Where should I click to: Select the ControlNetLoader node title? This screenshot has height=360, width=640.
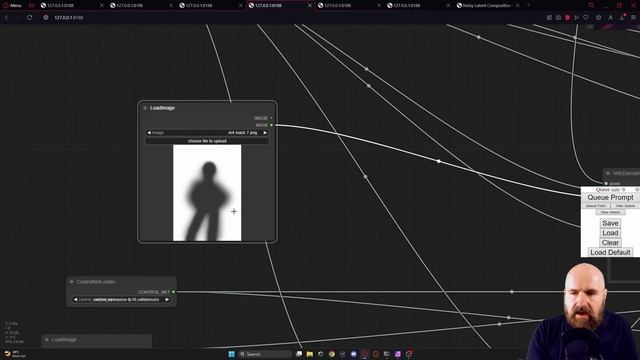96,282
